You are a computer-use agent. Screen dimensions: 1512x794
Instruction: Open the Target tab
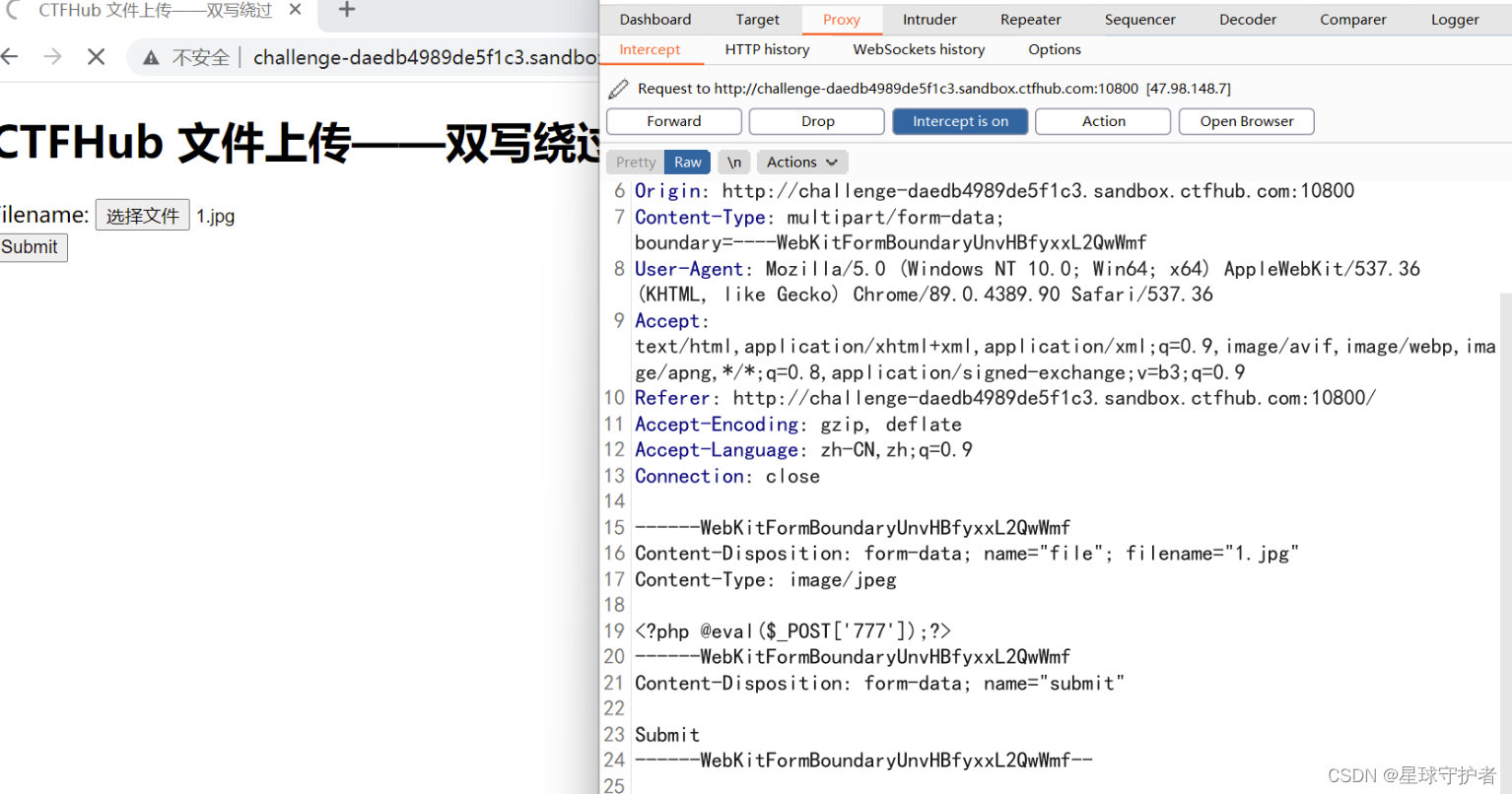[757, 20]
